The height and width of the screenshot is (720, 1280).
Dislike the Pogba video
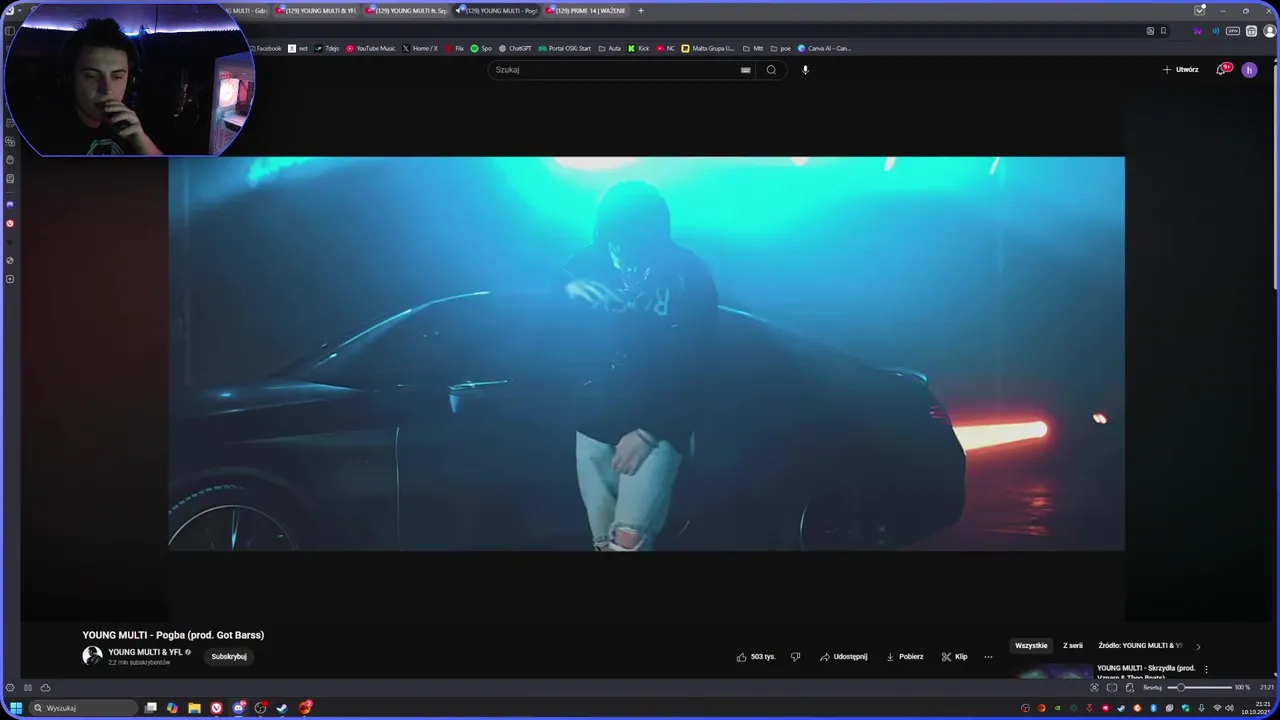point(796,657)
